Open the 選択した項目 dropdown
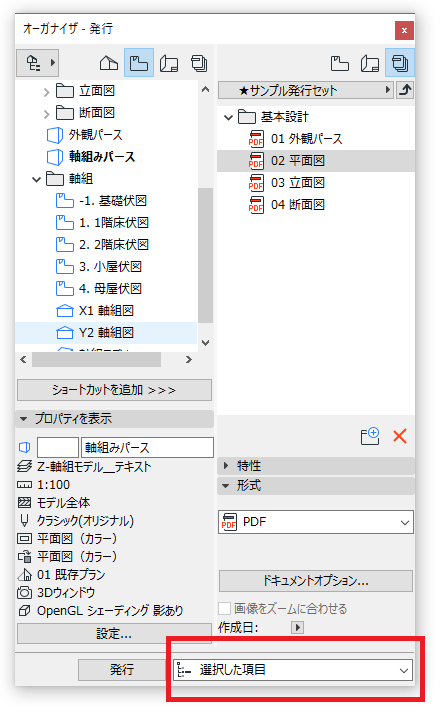 tap(293, 670)
